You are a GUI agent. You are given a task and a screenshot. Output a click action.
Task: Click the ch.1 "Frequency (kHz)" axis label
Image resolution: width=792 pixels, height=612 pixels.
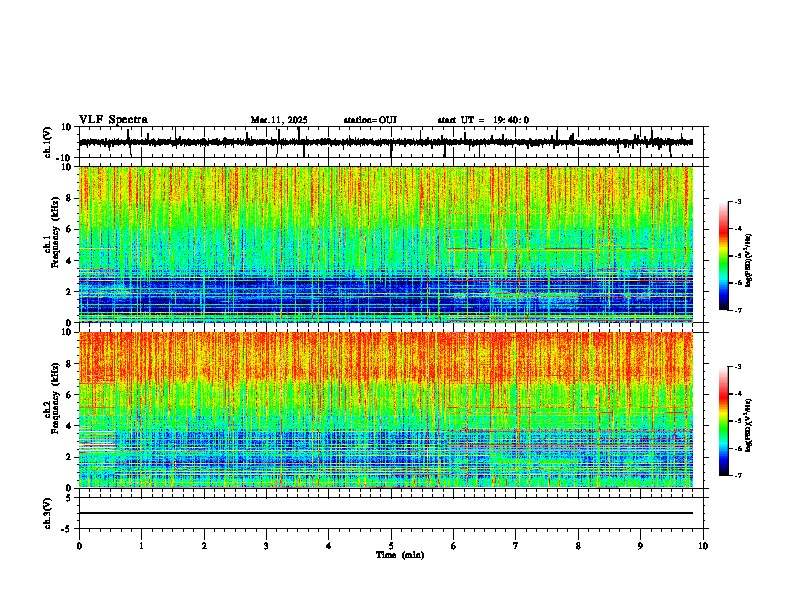(x=55, y=233)
